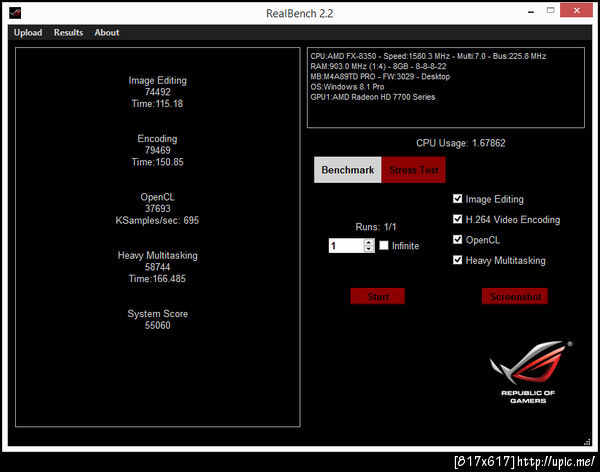
Task: Maximize the RealBench window
Action: coord(551,10)
